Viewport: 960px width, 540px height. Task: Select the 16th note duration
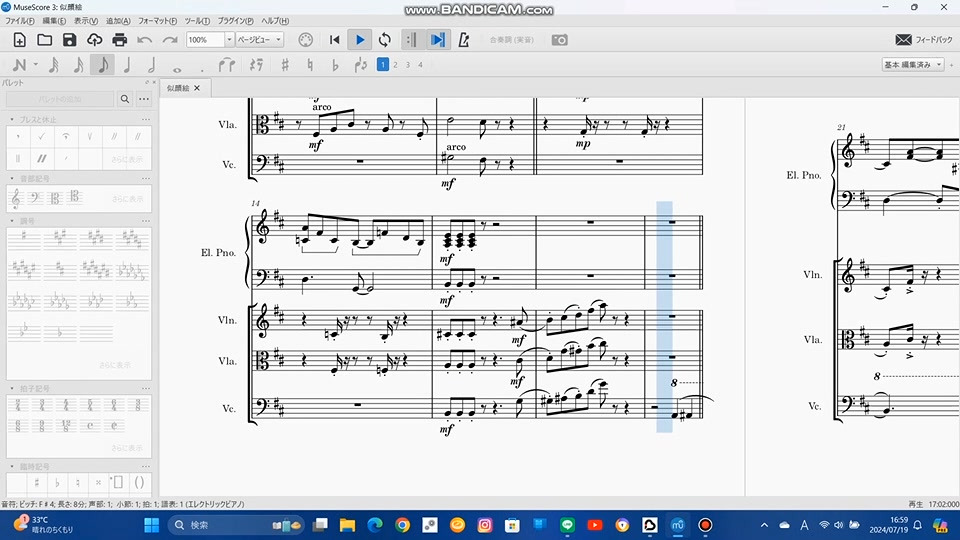(78, 65)
